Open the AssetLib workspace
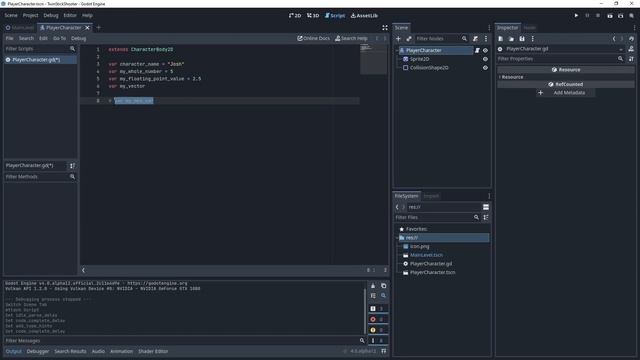The image size is (640, 360). pyautogui.click(x=364, y=16)
